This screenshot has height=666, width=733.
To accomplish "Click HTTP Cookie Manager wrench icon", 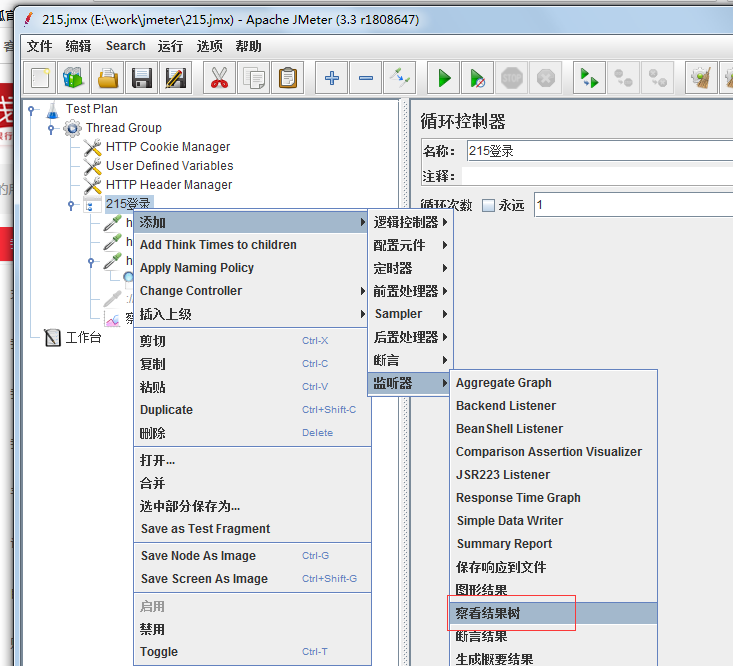I will 93,147.
